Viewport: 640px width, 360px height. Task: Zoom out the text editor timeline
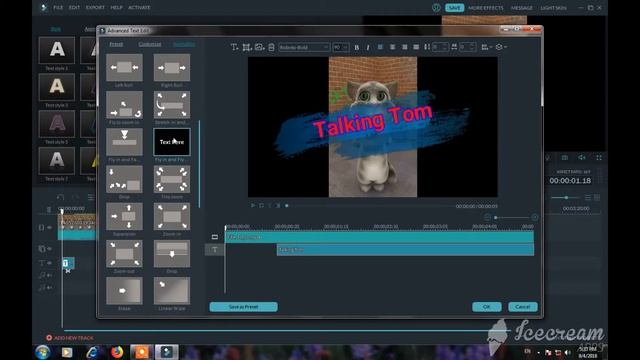[487, 217]
